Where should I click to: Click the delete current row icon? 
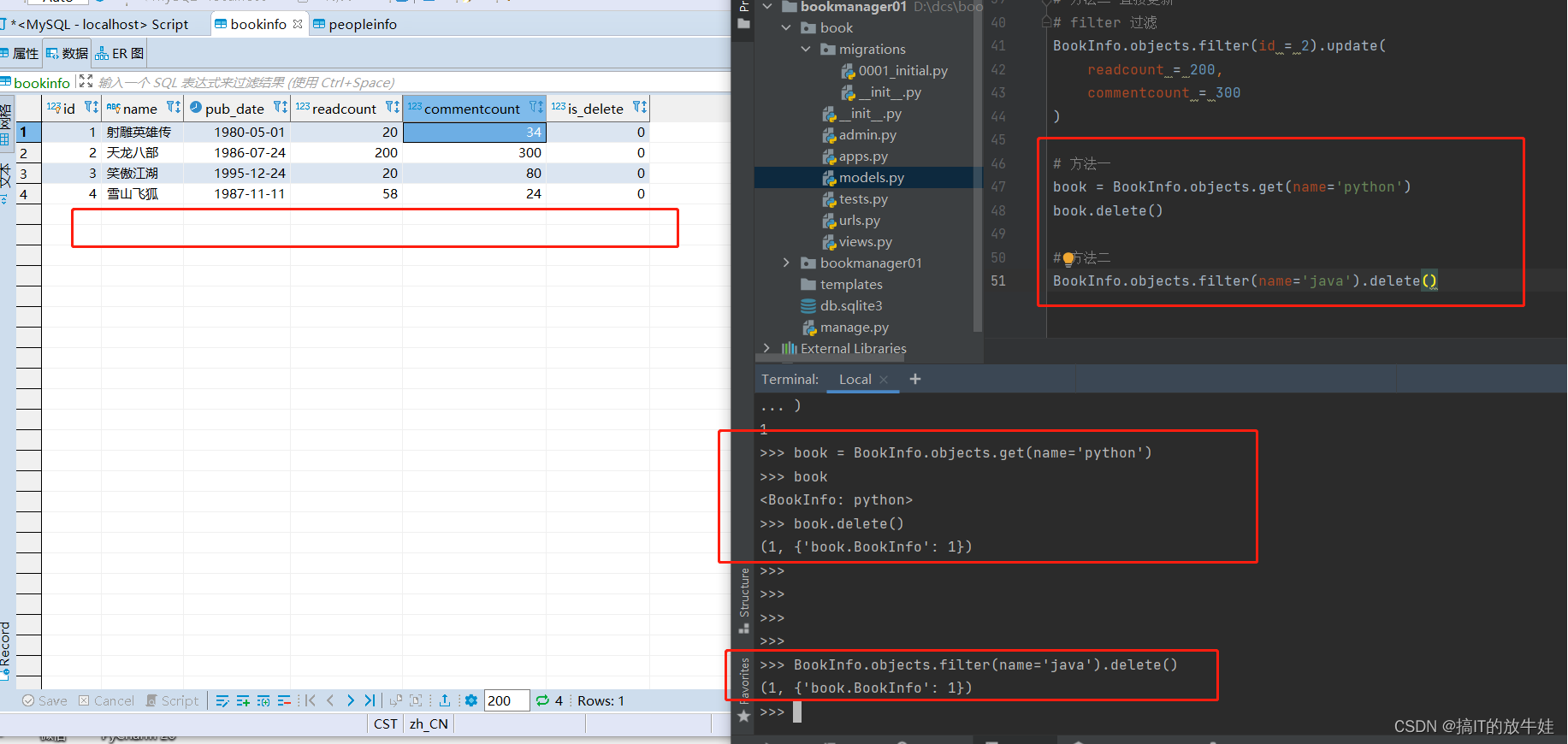pos(284,700)
